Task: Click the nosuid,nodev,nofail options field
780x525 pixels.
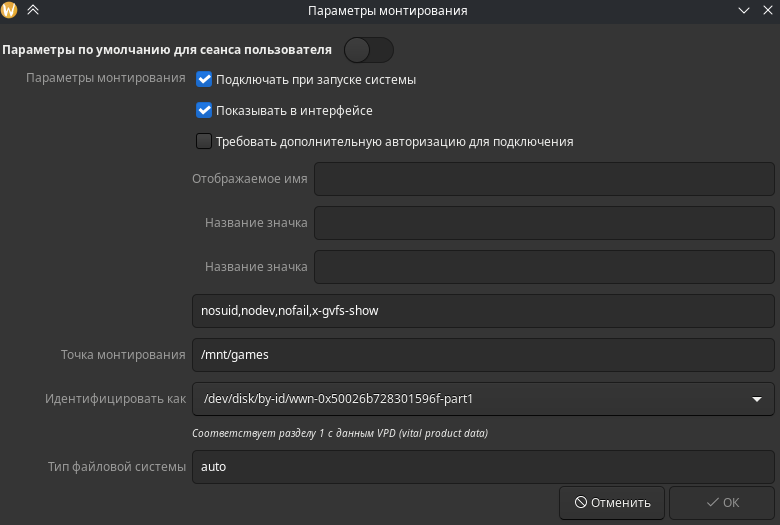Action: pos(484,311)
